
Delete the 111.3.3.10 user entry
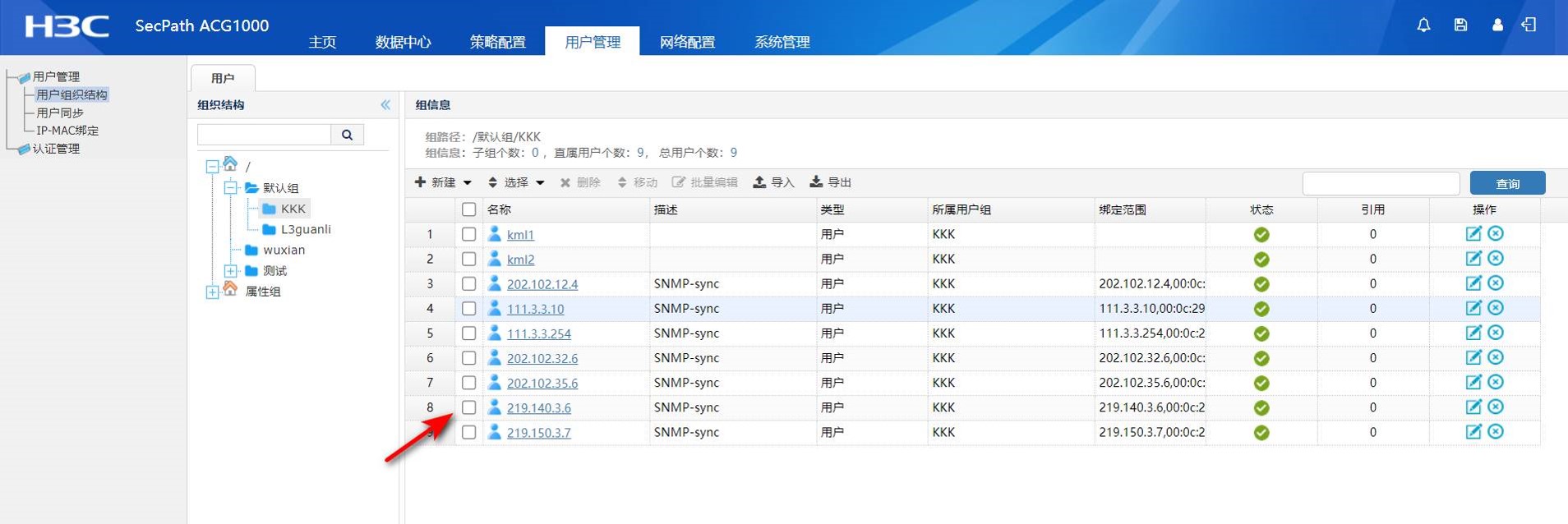[x=1496, y=308]
